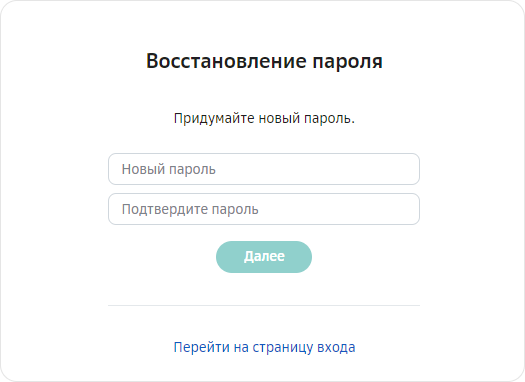
Task: Click the second password entry field
Action: 264,209
